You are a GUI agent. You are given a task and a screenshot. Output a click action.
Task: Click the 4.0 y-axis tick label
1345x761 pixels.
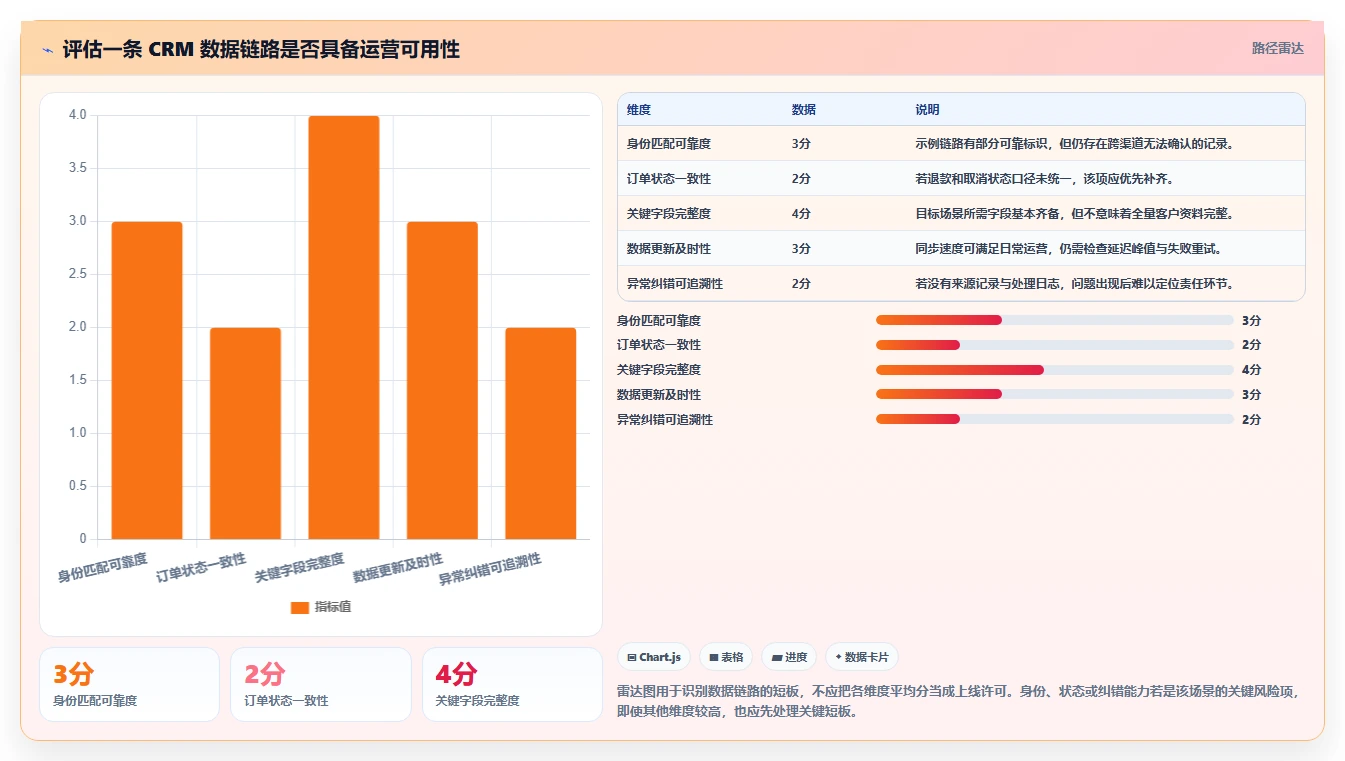pyautogui.click(x=78, y=115)
